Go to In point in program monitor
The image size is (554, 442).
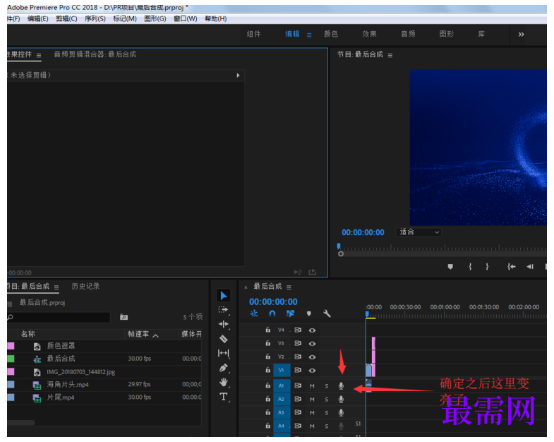tap(511, 266)
